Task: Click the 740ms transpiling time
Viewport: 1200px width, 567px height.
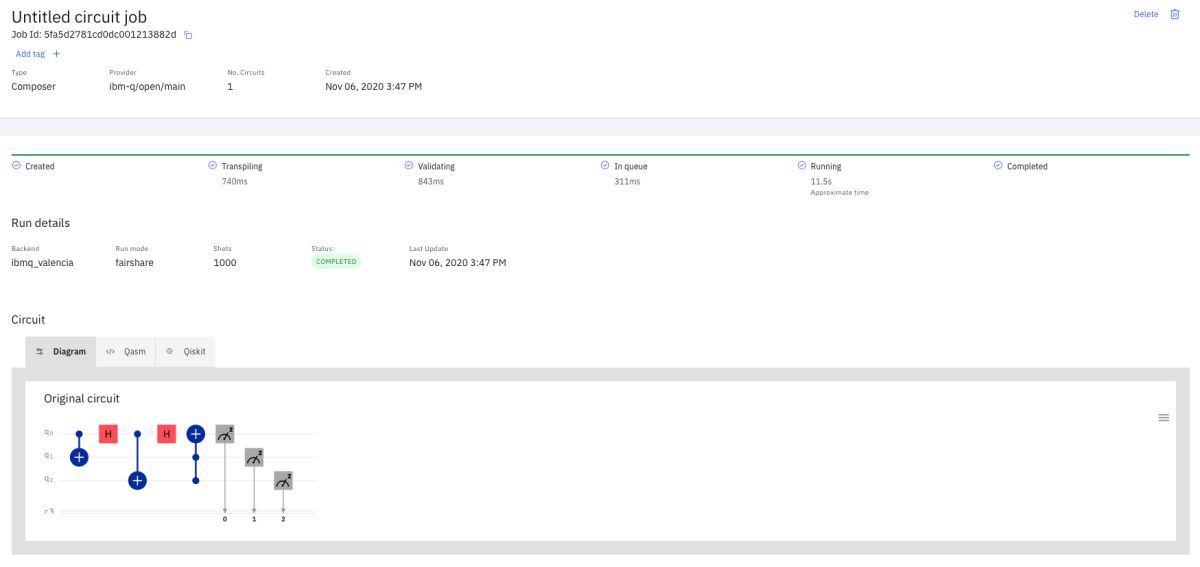Action: 234,182
